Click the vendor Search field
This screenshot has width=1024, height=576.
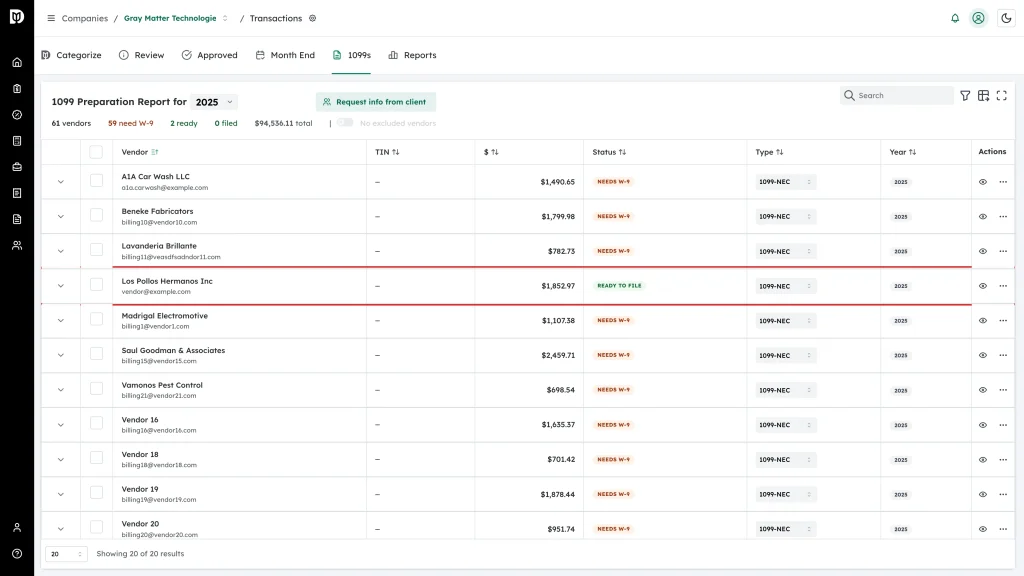pos(897,95)
